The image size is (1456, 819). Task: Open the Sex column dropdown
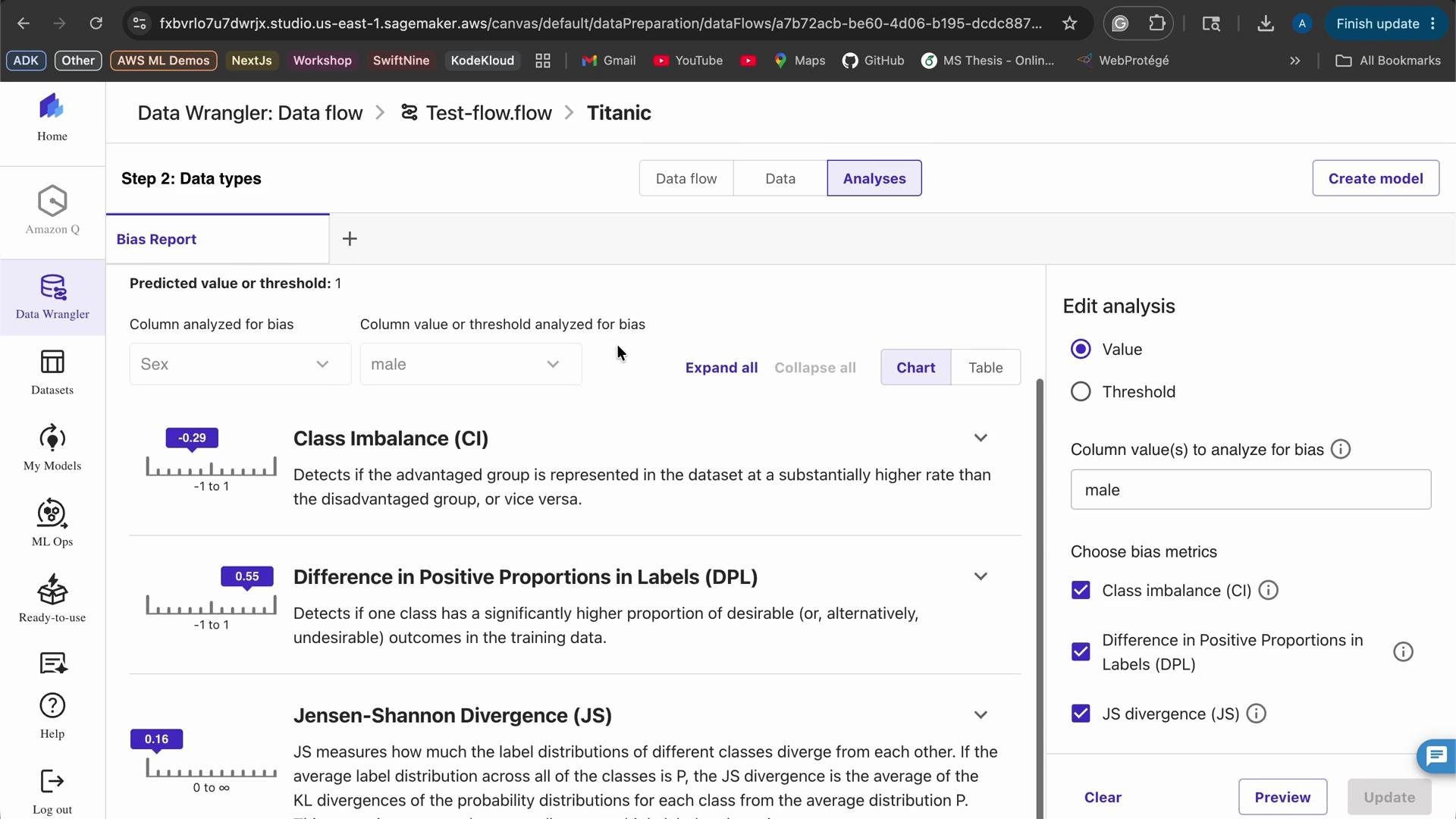pyautogui.click(x=240, y=364)
